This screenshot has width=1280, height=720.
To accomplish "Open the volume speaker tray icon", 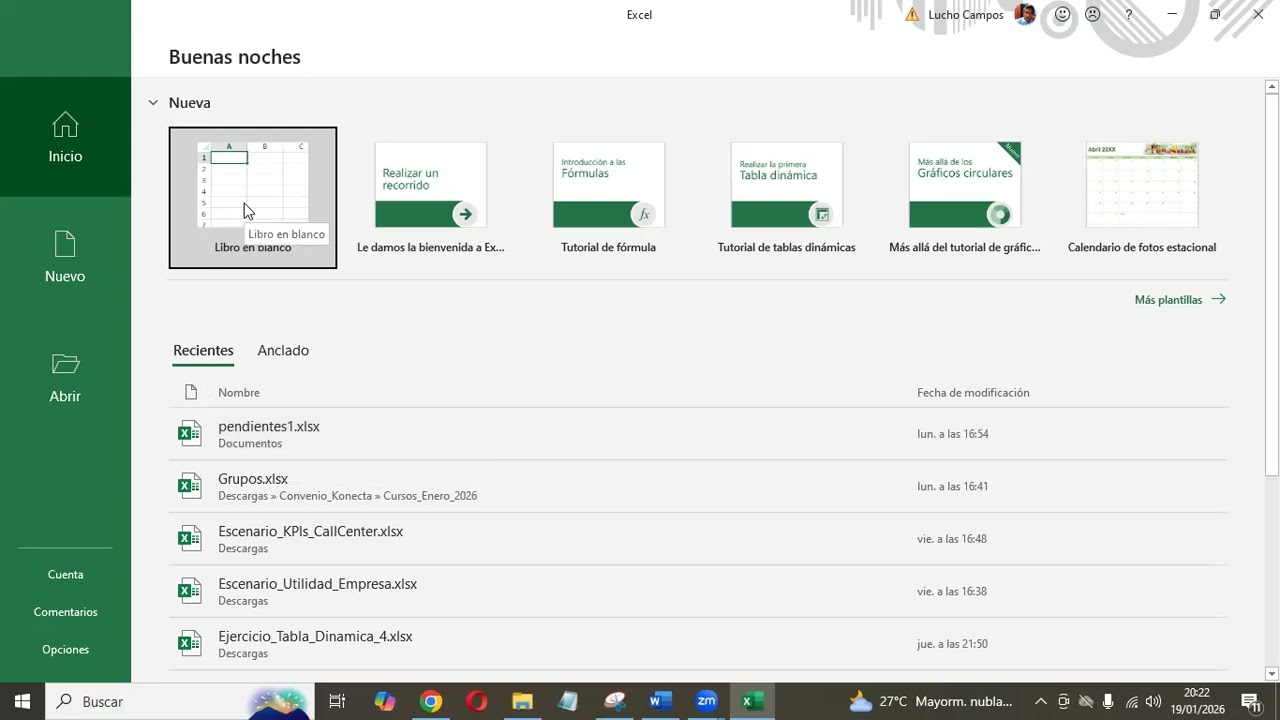I will pyautogui.click(x=1154, y=701).
